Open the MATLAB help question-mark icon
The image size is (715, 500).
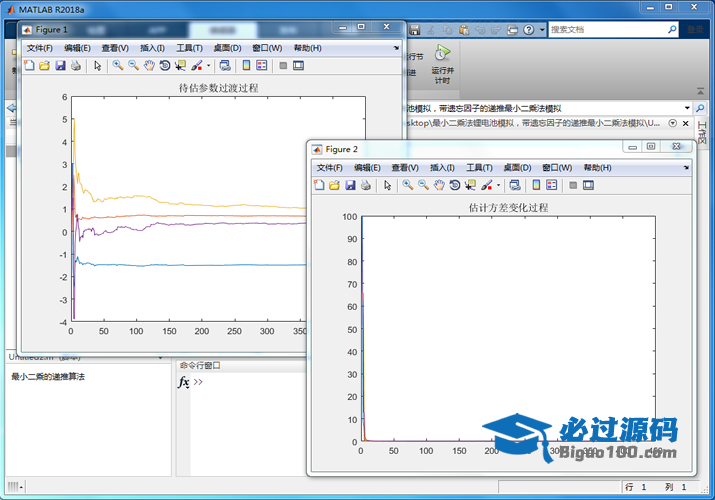(x=527, y=30)
